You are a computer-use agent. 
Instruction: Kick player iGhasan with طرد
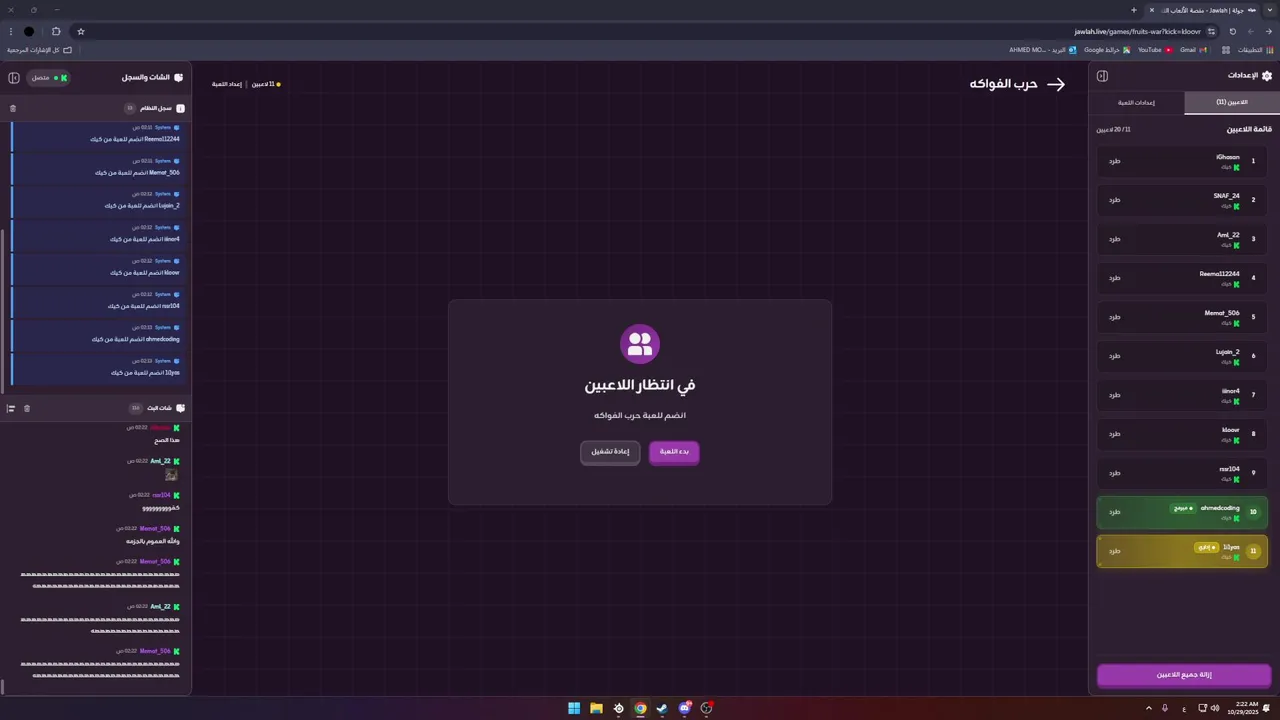[1114, 161]
